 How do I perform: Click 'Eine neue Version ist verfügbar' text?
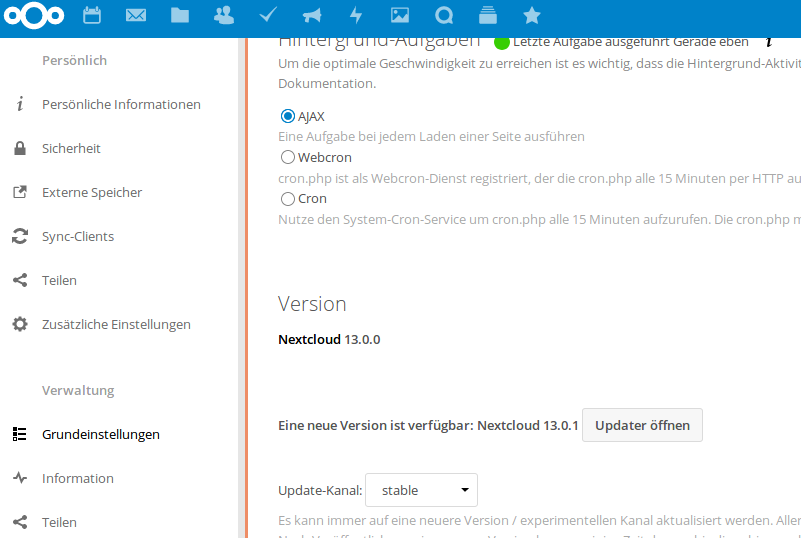(x=428, y=425)
